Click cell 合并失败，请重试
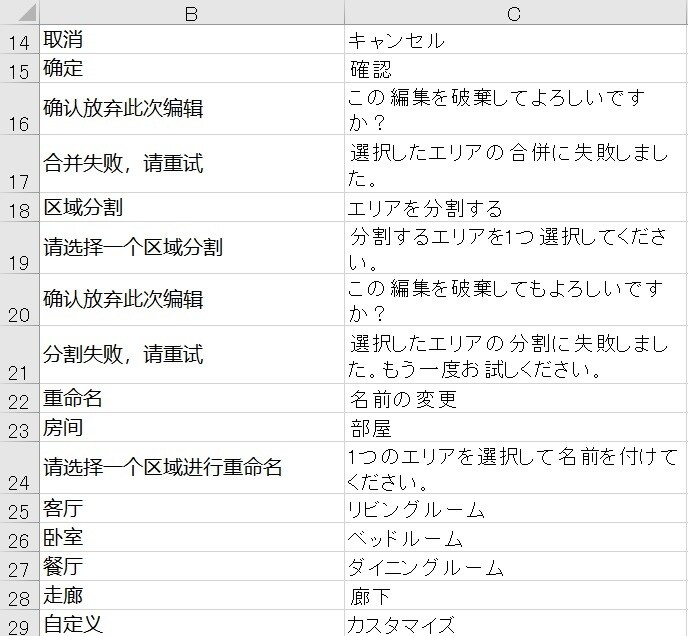The height and width of the screenshot is (636, 688). point(192,163)
